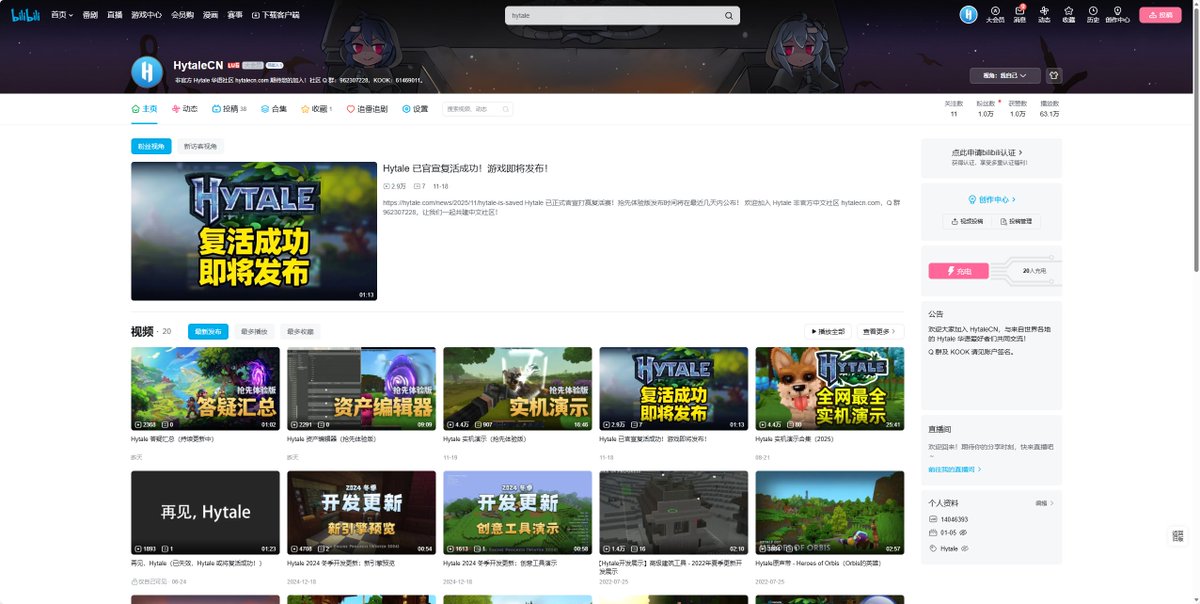1200x604 pixels.
Task: Click 下载客户端 download link
Action: click(275, 15)
